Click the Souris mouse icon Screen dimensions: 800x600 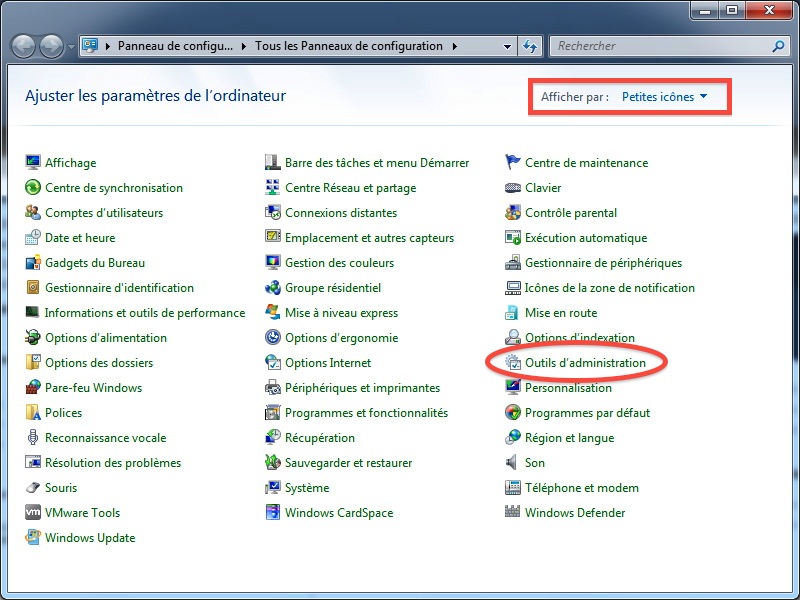pyautogui.click(x=33, y=487)
